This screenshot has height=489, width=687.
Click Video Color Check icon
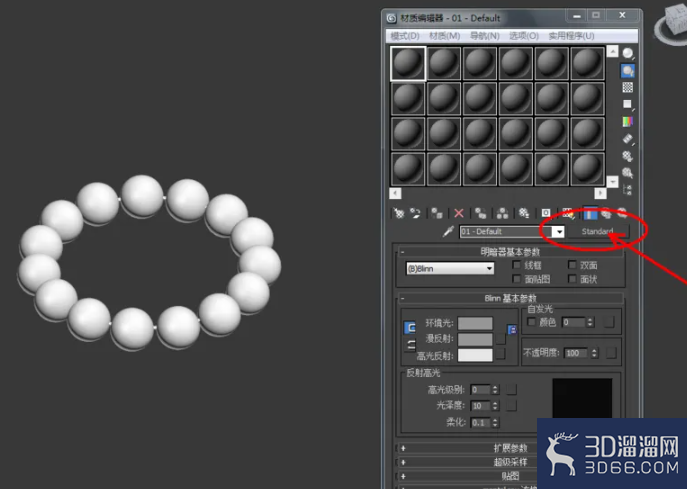(628, 121)
